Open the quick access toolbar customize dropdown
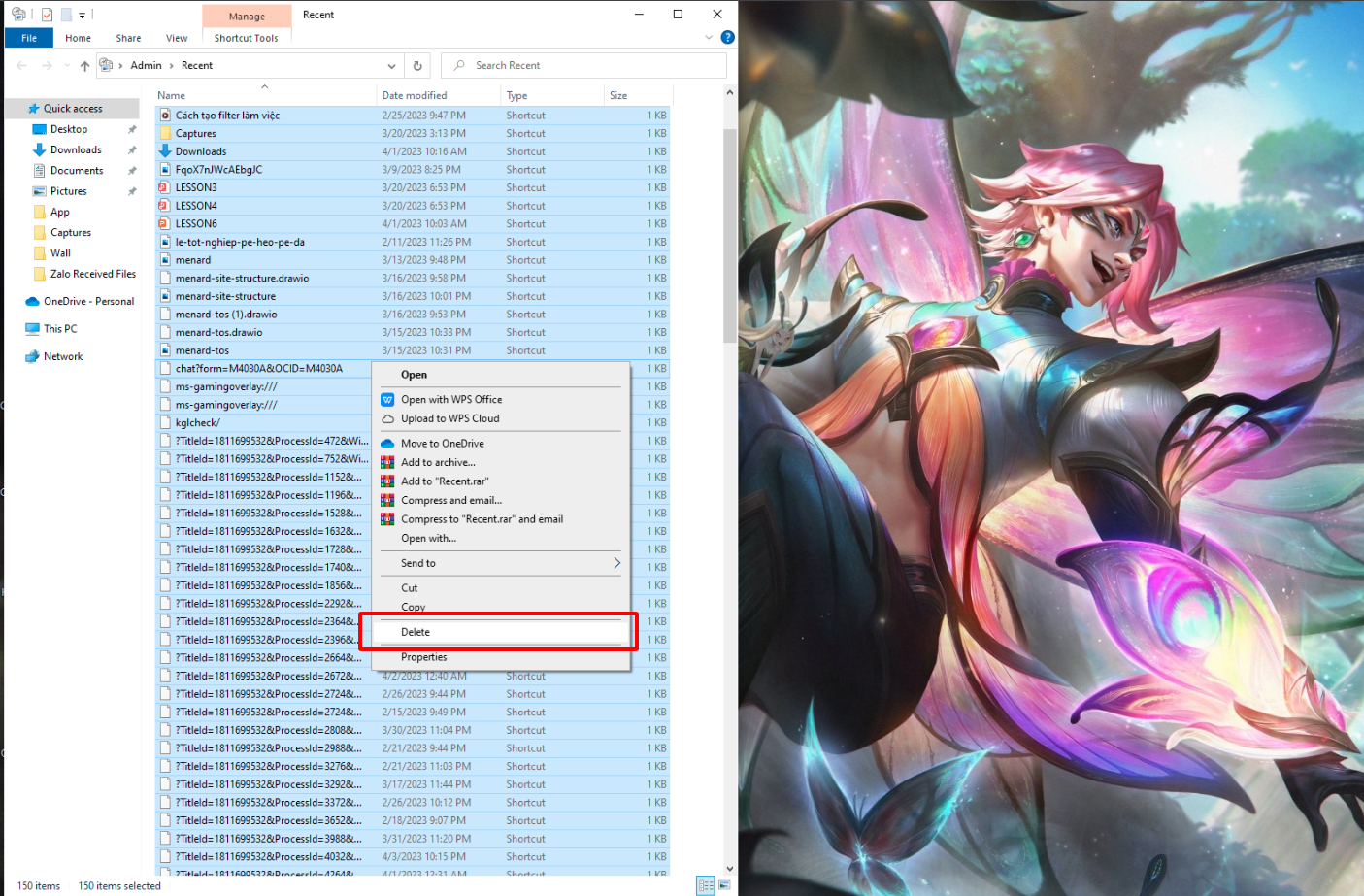The width and height of the screenshot is (1364, 896). tap(82, 15)
